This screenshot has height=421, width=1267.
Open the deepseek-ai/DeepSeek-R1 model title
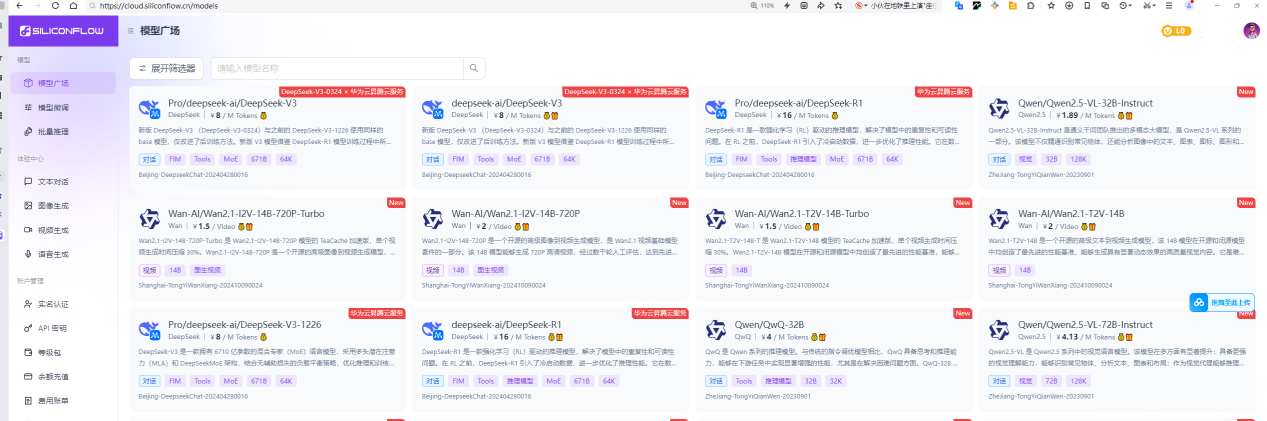(507, 325)
